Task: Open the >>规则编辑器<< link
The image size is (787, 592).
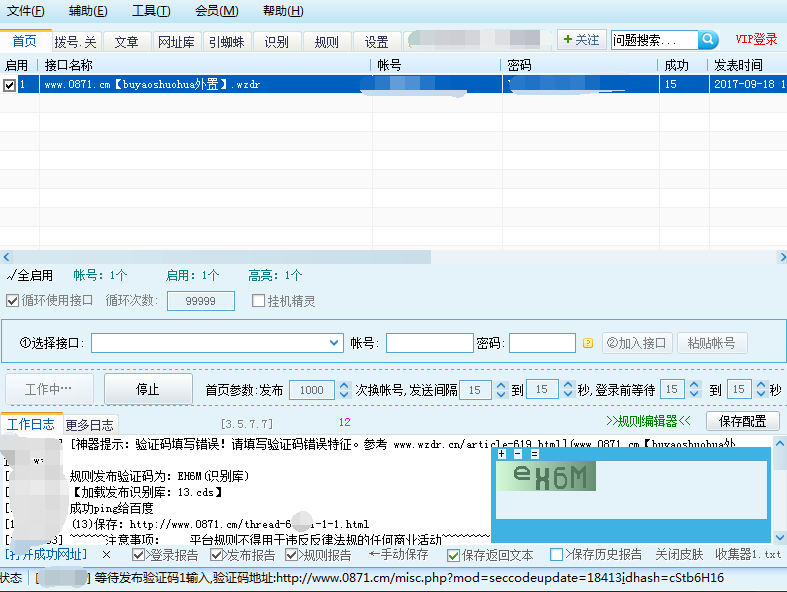Action: (648, 420)
